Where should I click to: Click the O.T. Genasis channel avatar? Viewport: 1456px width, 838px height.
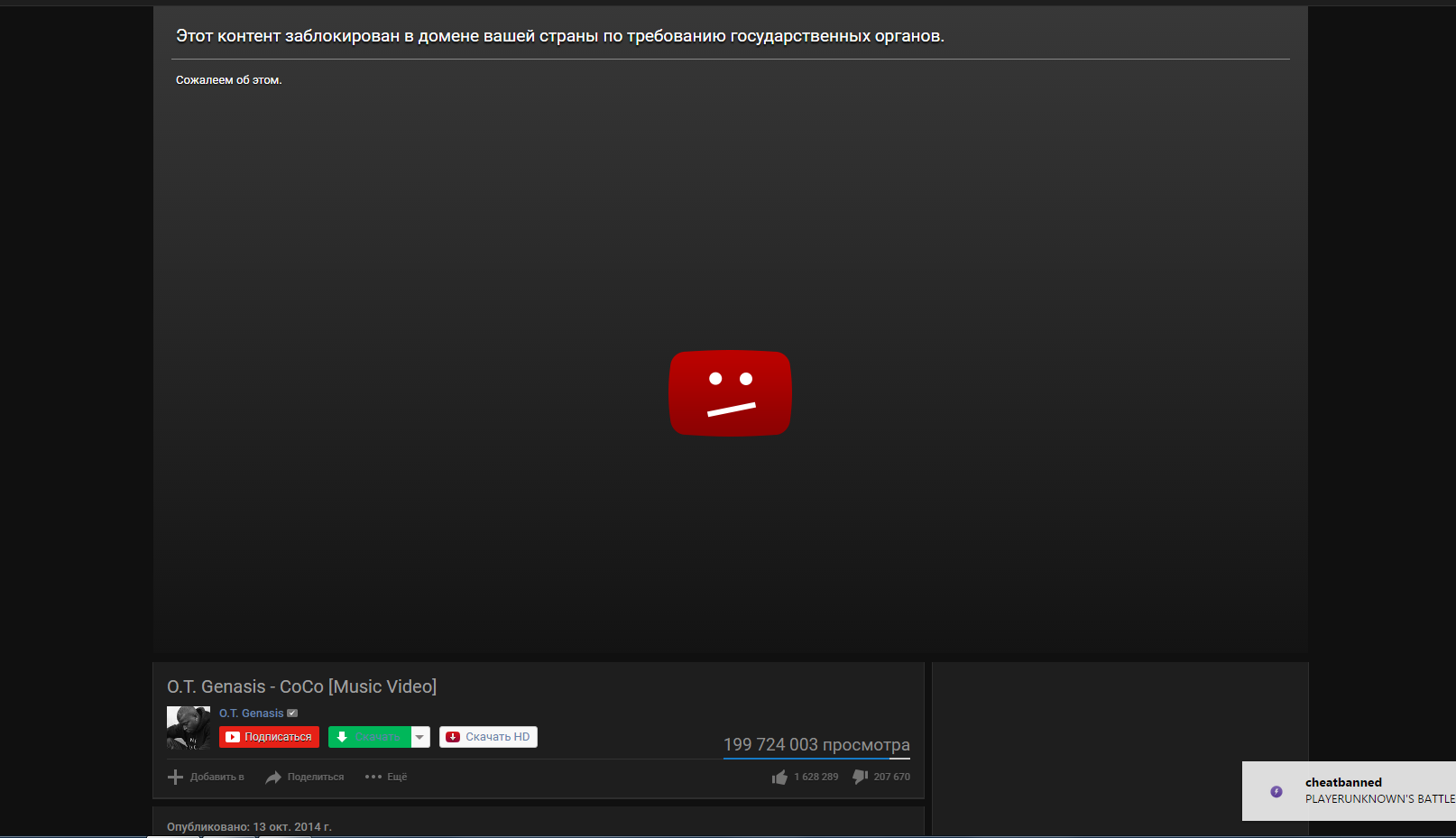click(189, 728)
